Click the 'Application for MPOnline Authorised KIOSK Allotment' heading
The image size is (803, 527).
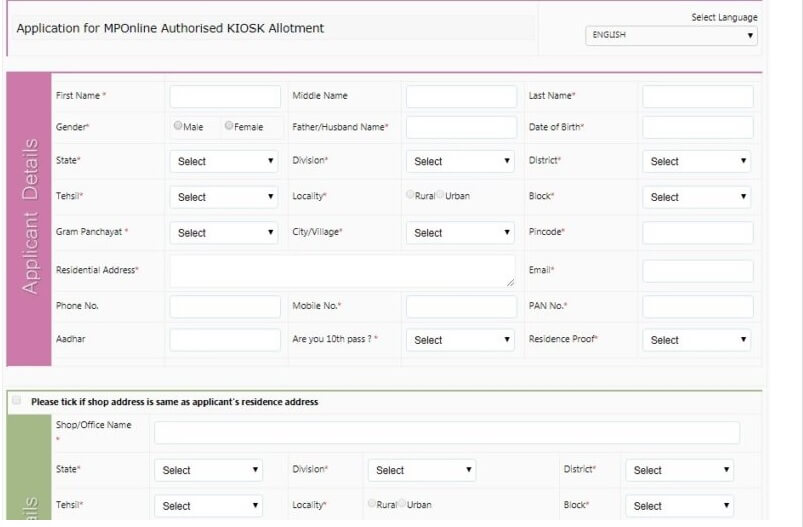click(170, 28)
